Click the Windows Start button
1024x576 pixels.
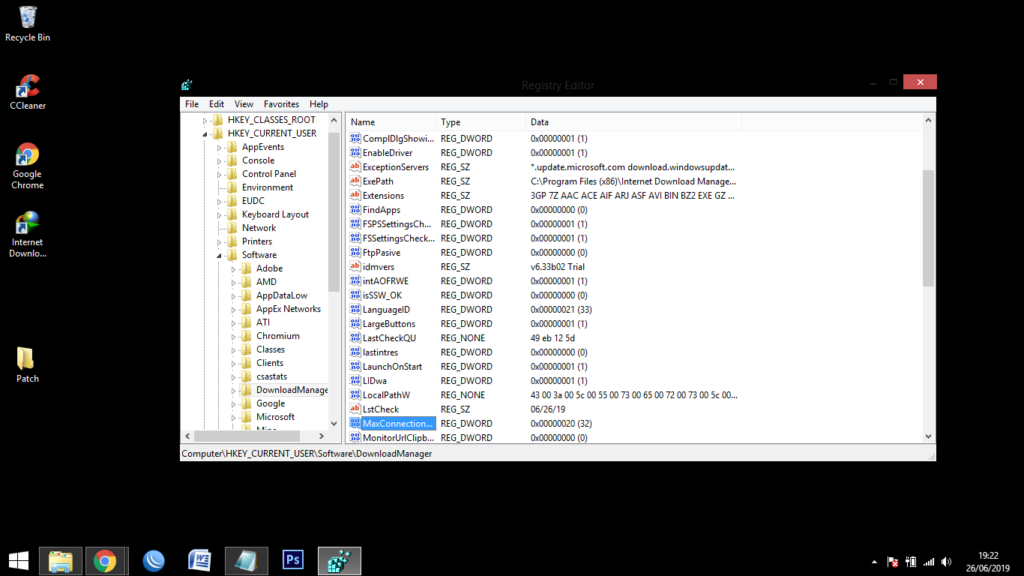coord(18,560)
